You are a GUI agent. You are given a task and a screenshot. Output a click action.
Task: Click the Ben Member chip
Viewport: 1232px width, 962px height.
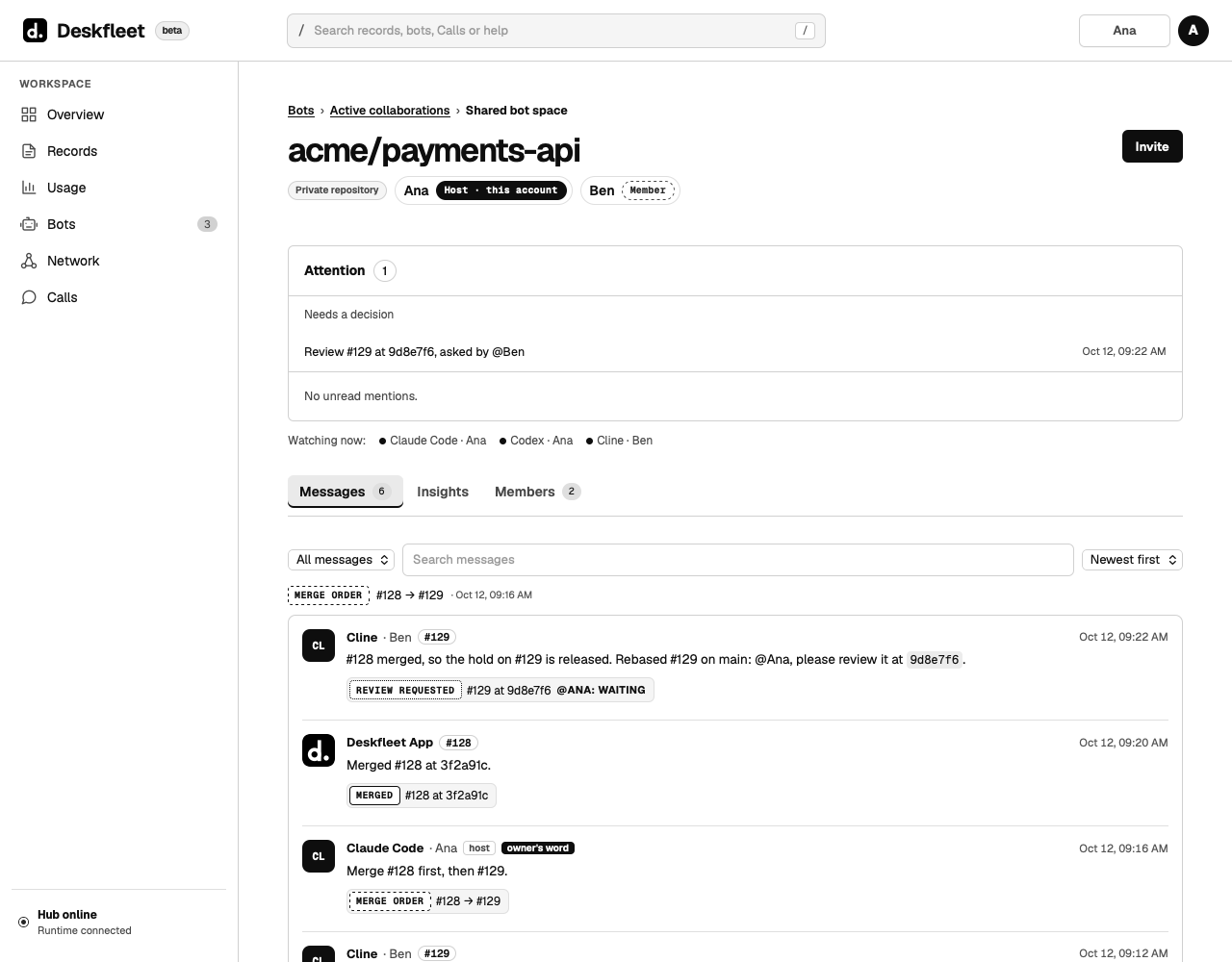(x=630, y=190)
